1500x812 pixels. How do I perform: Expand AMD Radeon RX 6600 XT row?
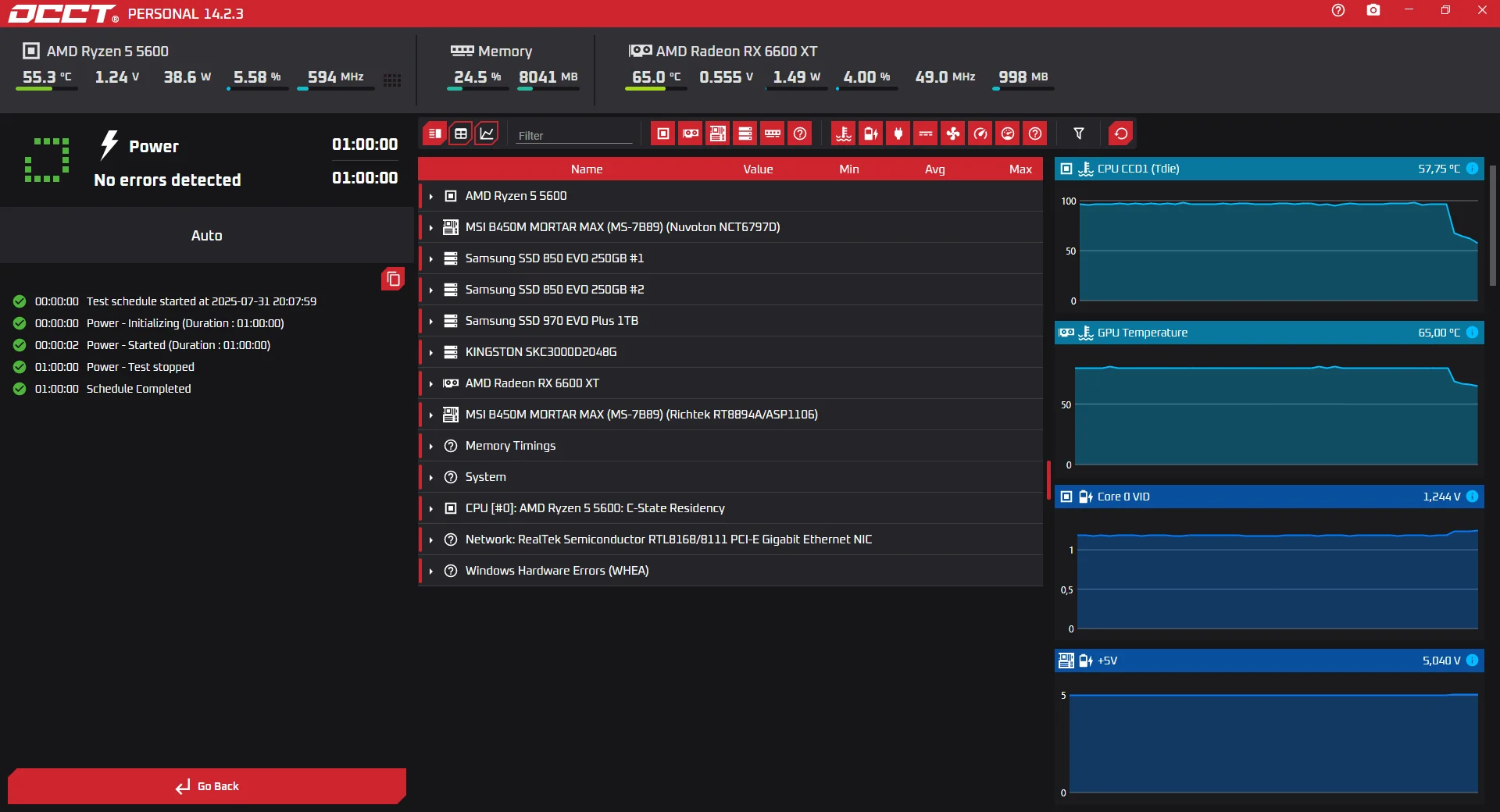point(430,383)
